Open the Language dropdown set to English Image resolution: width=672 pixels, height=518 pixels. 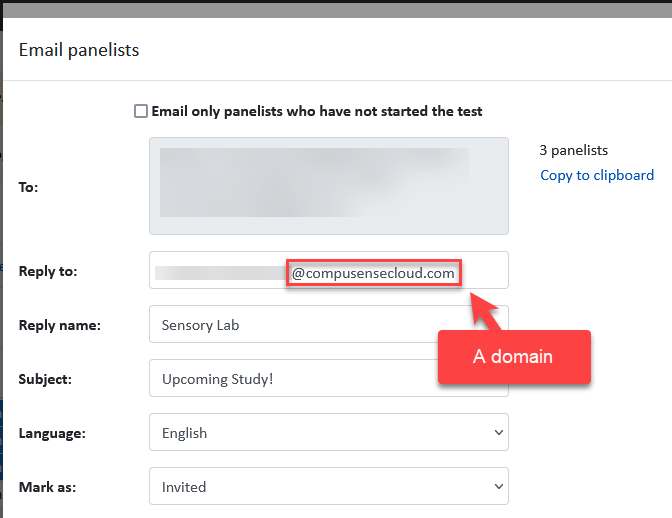pos(329,432)
